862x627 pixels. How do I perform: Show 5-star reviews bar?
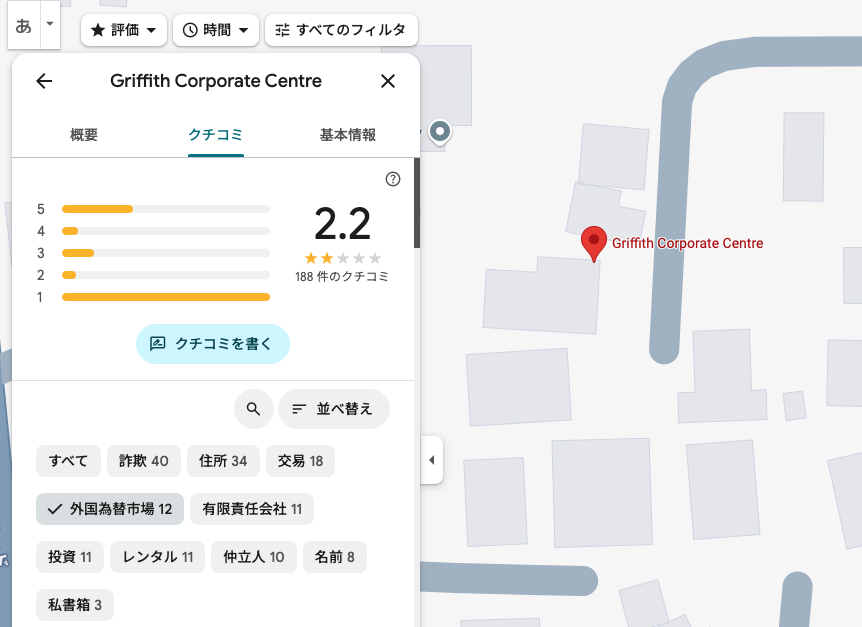click(166, 209)
